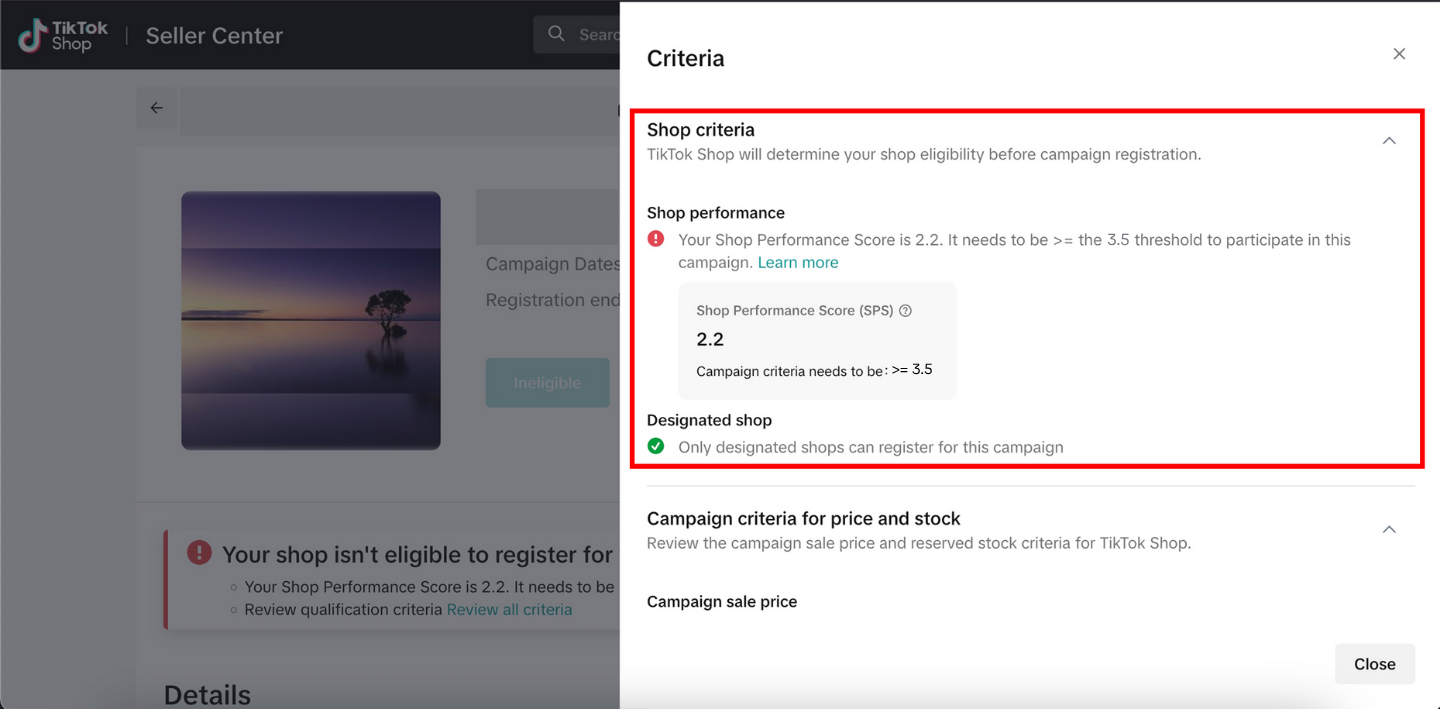Viewport: 1440px width, 709px height.
Task: Click the Ineligible button
Action: 547,383
